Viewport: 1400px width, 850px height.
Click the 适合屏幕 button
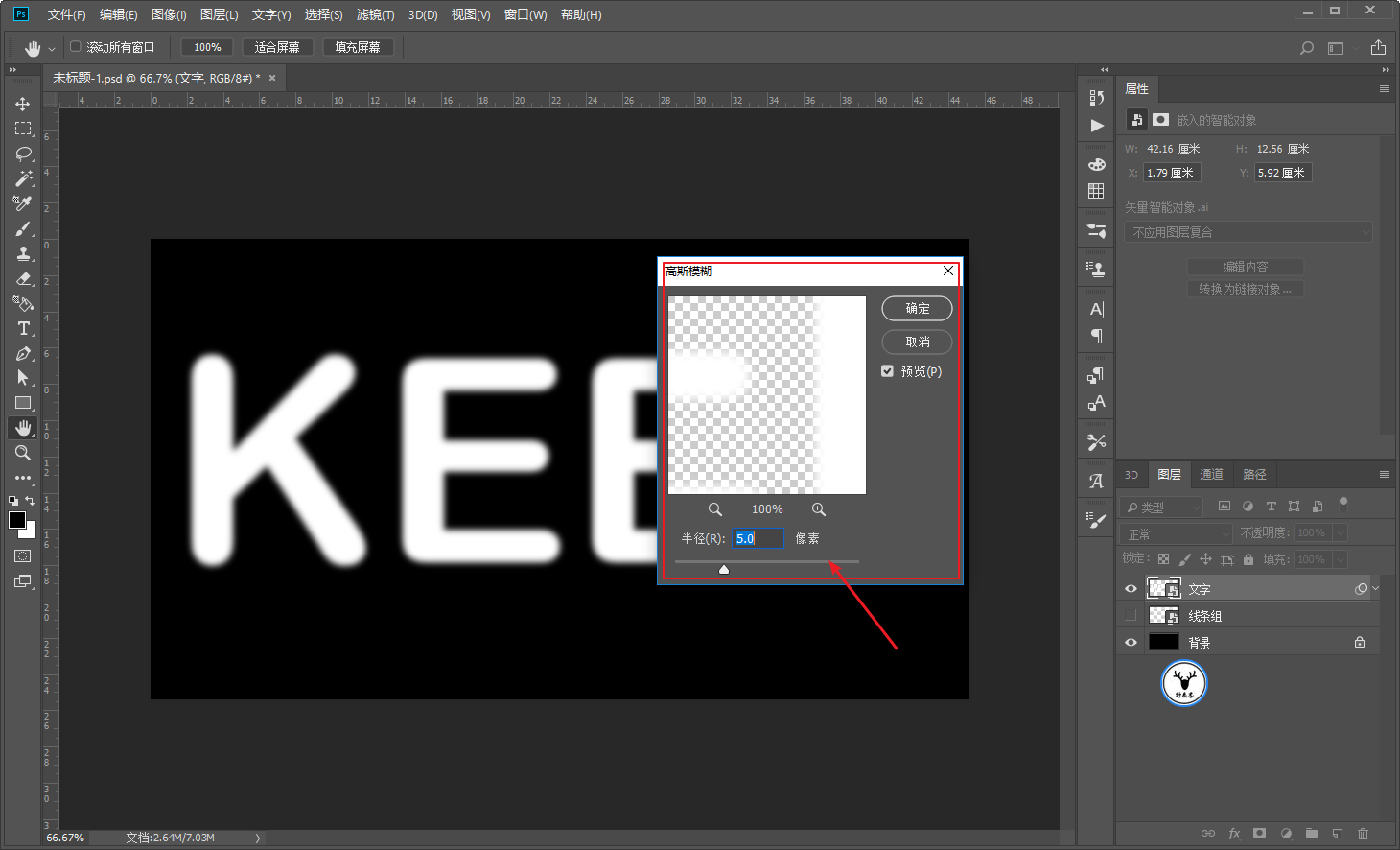pyautogui.click(x=277, y=47)
